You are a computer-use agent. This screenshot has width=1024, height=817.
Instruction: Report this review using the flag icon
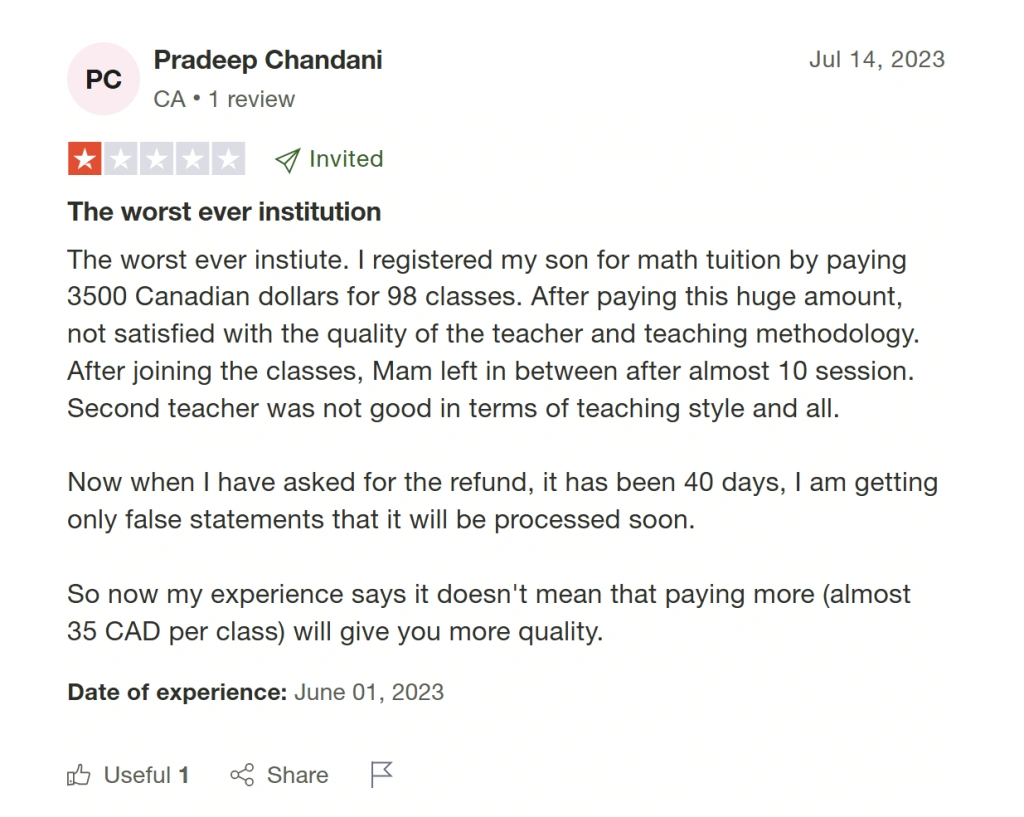click(381, 774)
